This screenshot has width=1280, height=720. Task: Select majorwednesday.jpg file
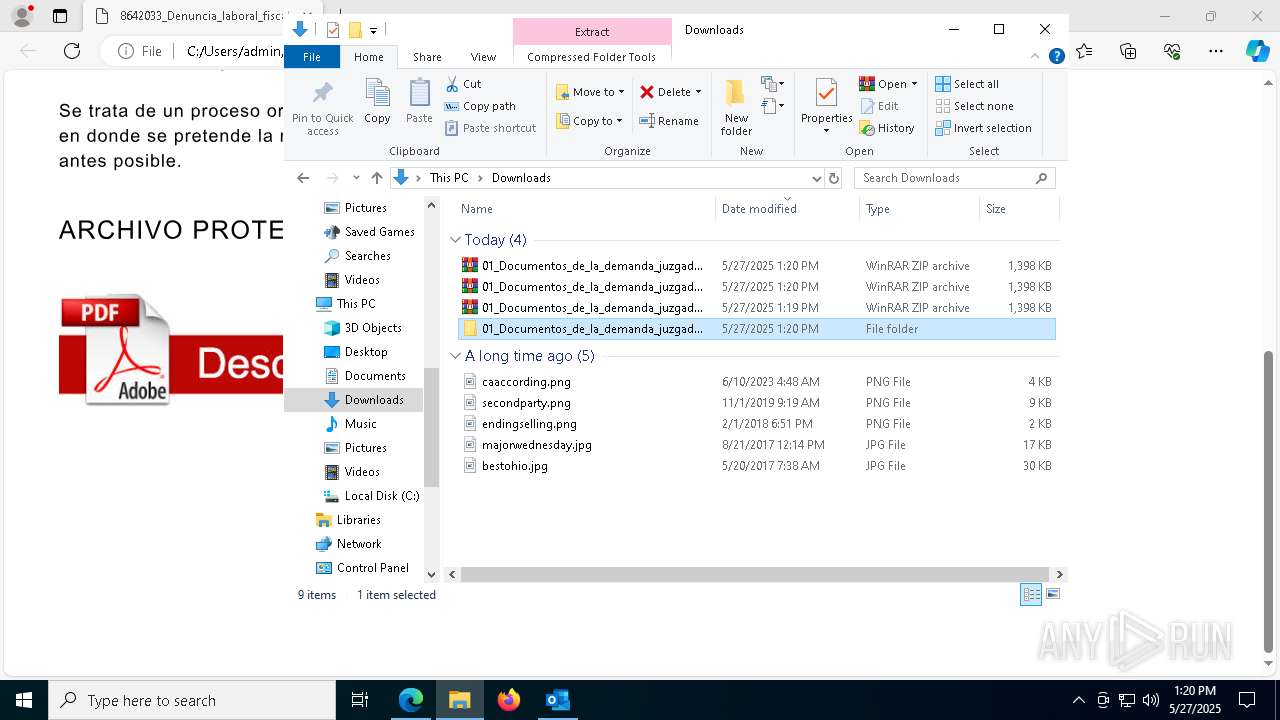(757, 445)
